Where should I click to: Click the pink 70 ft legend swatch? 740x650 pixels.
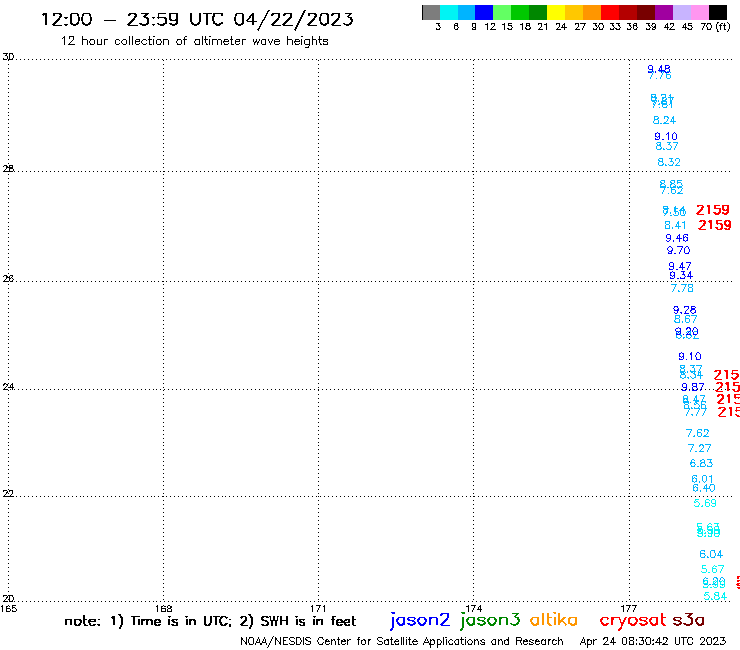coord(699,12)
